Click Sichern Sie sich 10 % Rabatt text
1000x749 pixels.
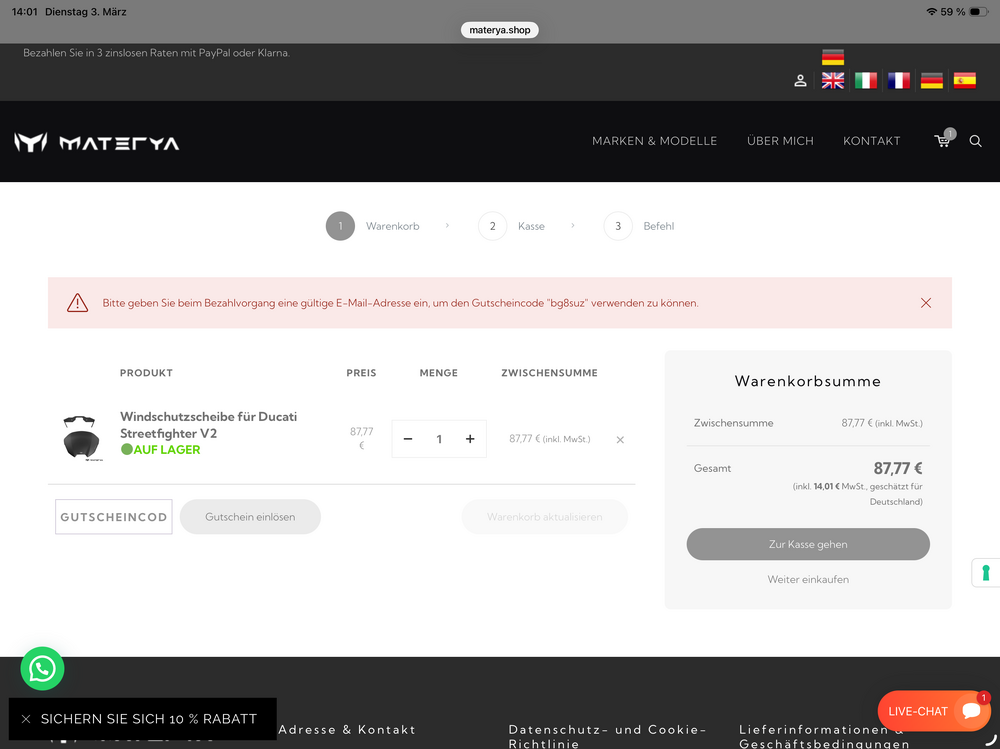pyautogui.click(x=149, y=719)
